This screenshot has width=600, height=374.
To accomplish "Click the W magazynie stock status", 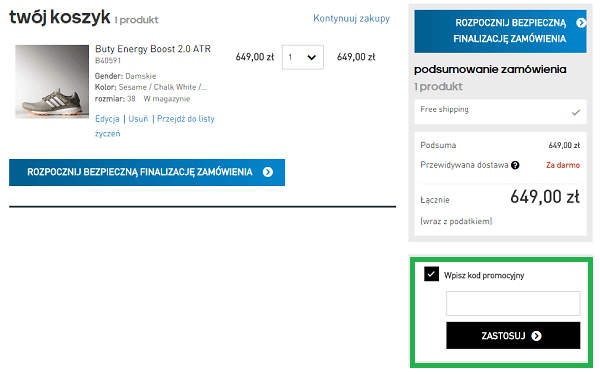I will pyautogui.click(x=167, y=99).
